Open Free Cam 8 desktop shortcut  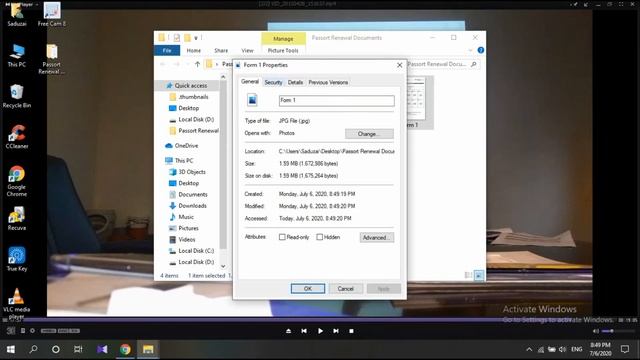52,14
